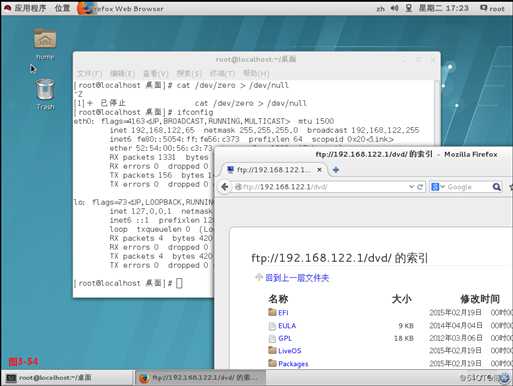Open the root user menu

pos(493,8)
